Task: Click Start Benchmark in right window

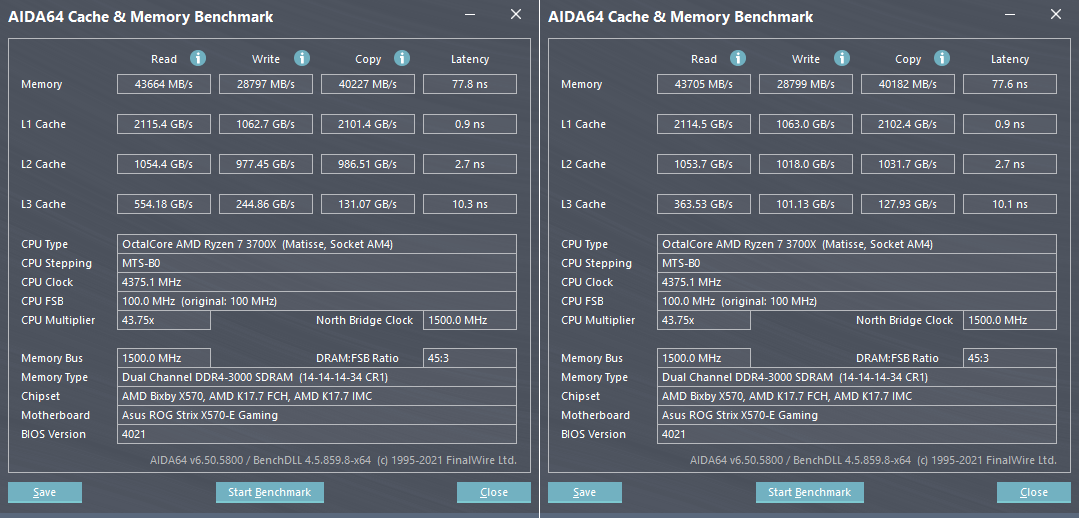Action: (809, 492)
